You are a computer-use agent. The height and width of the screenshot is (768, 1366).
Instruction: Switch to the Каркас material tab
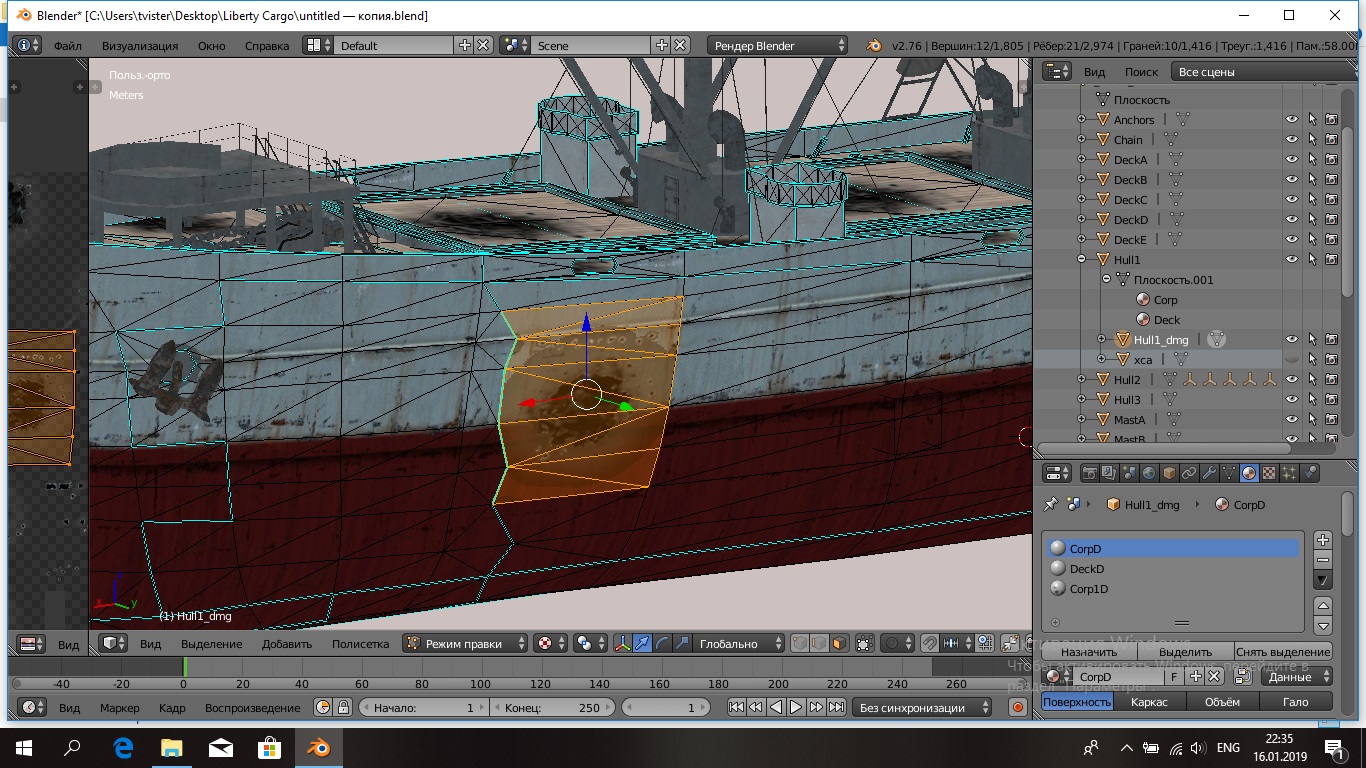1149,702
